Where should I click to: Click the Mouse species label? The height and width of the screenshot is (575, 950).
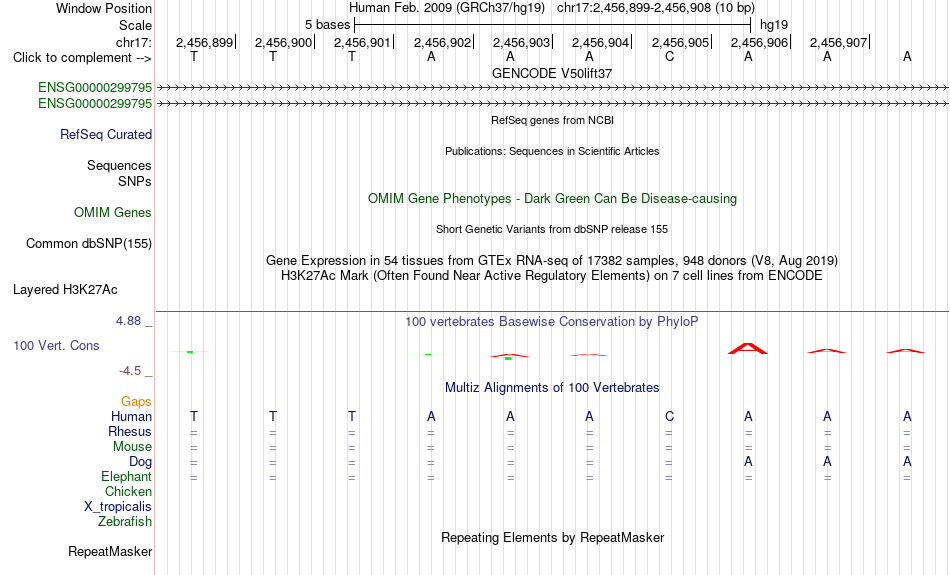coord(132,447)
